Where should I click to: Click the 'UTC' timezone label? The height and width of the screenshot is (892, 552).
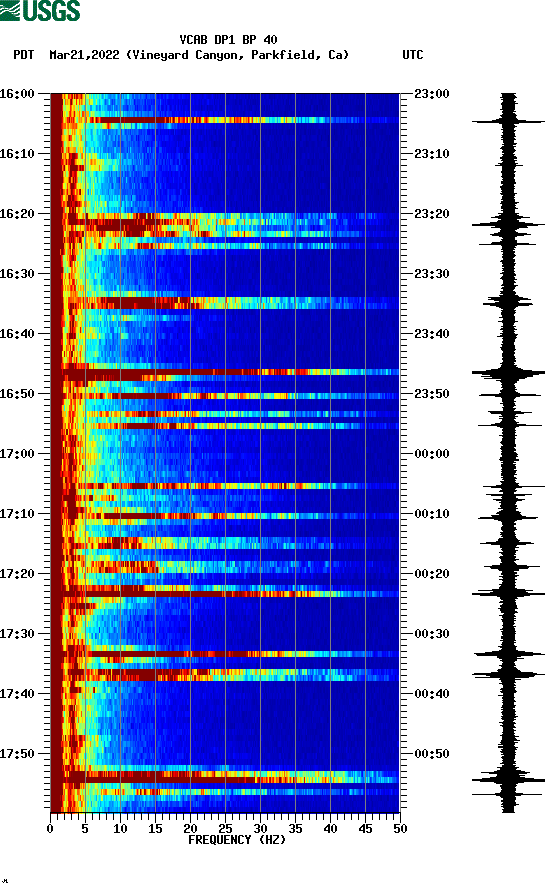coord(413,55)
